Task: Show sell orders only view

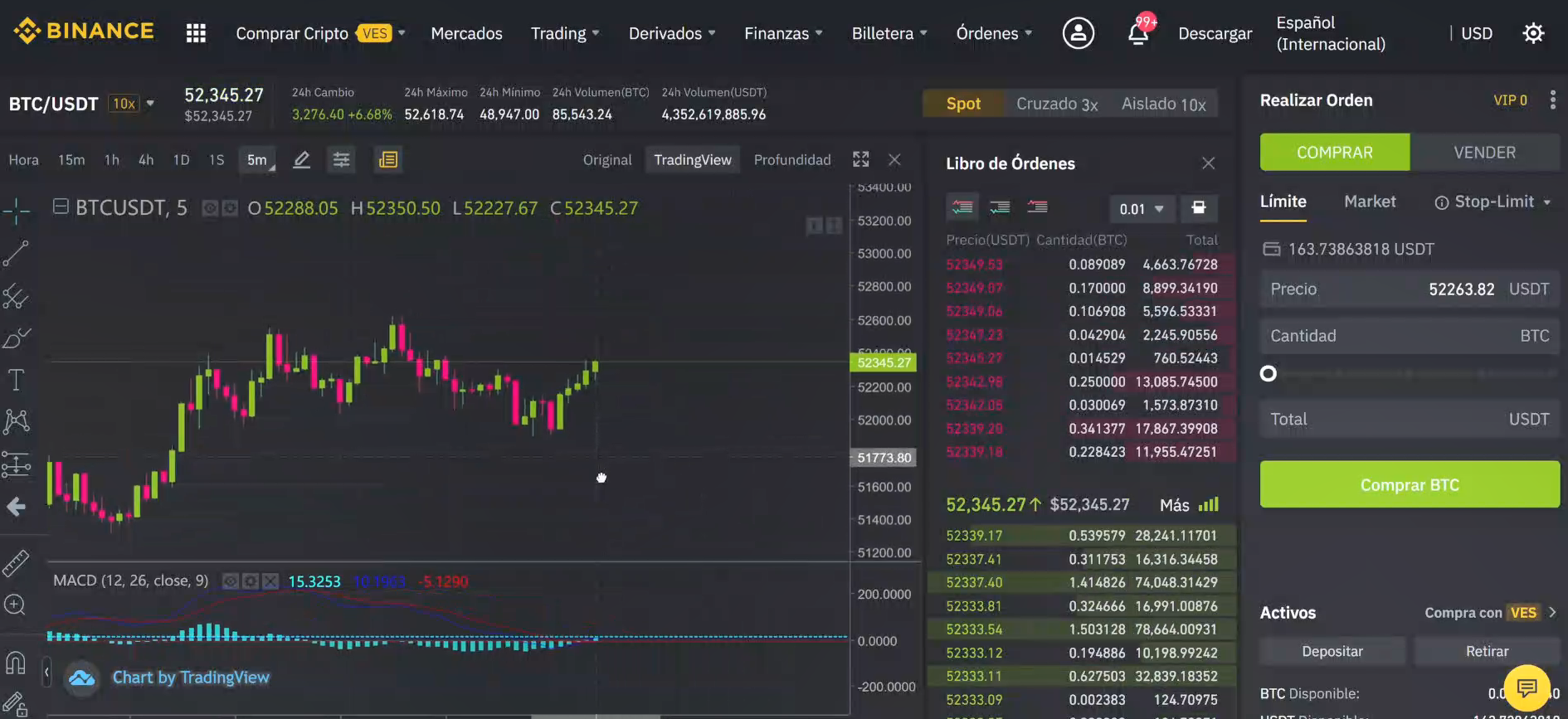Action: coord(1037,207)
